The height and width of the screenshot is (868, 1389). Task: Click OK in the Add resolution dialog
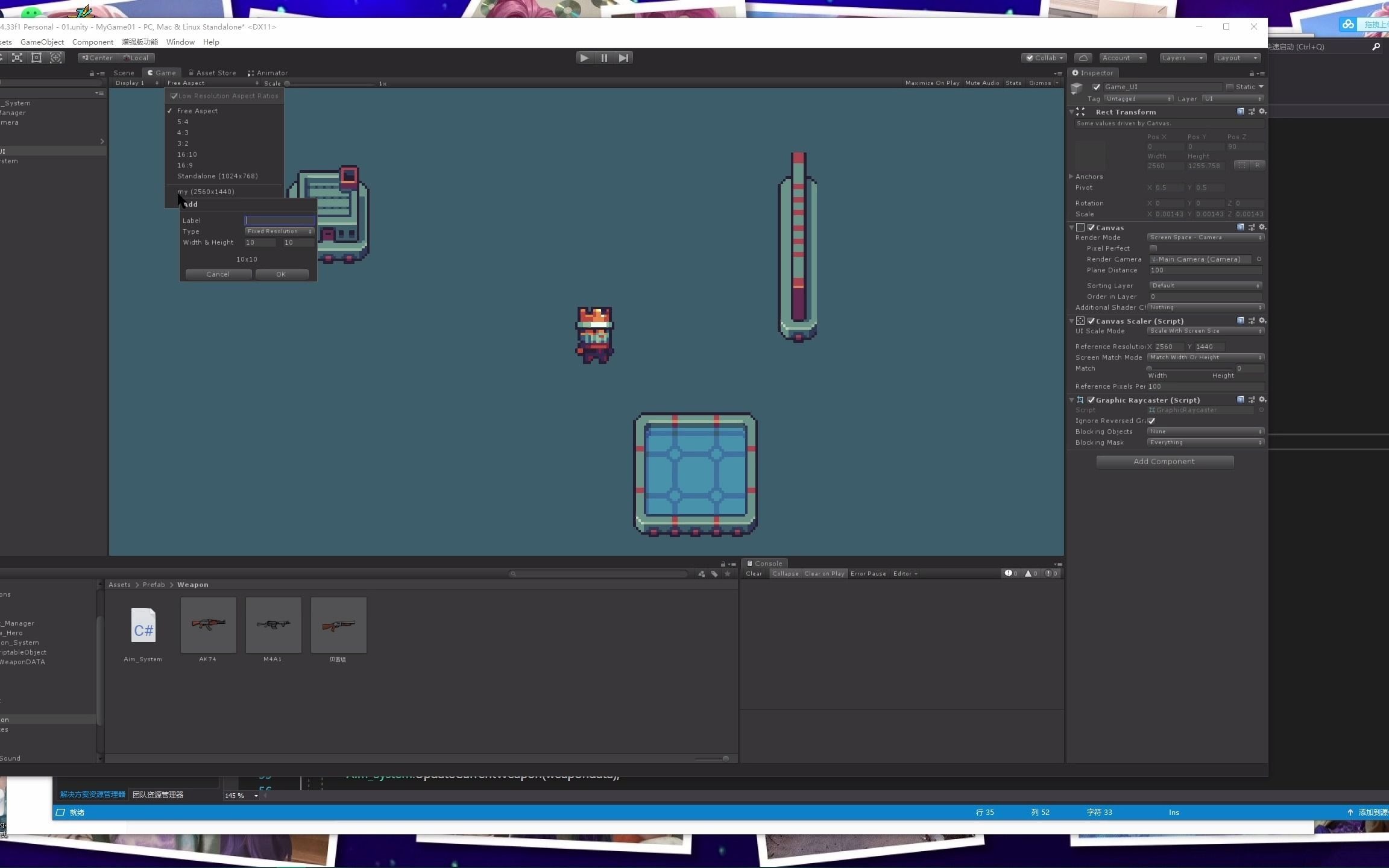click(282, 274)
